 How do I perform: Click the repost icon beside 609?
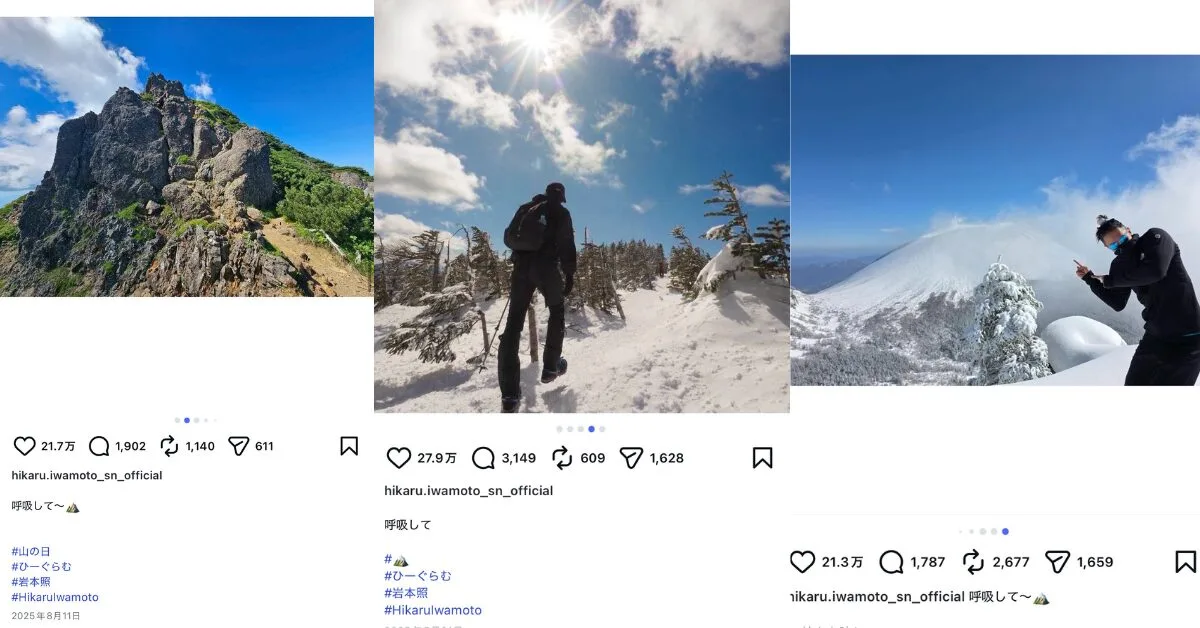562,458
